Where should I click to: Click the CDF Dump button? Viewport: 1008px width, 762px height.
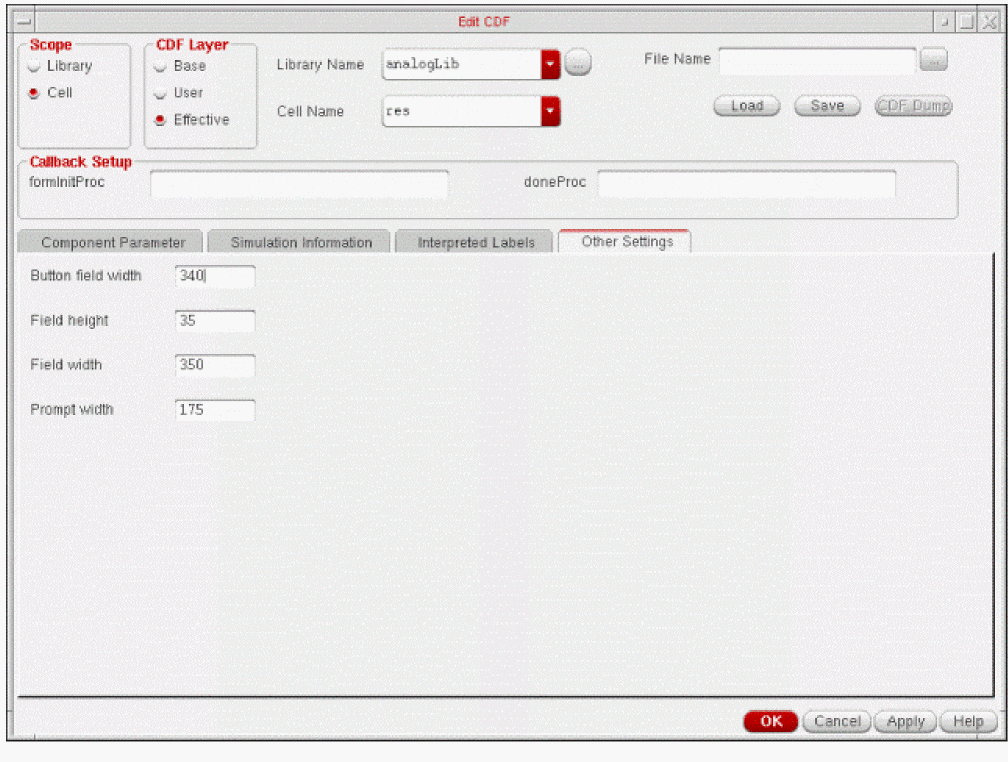[914, 106]
